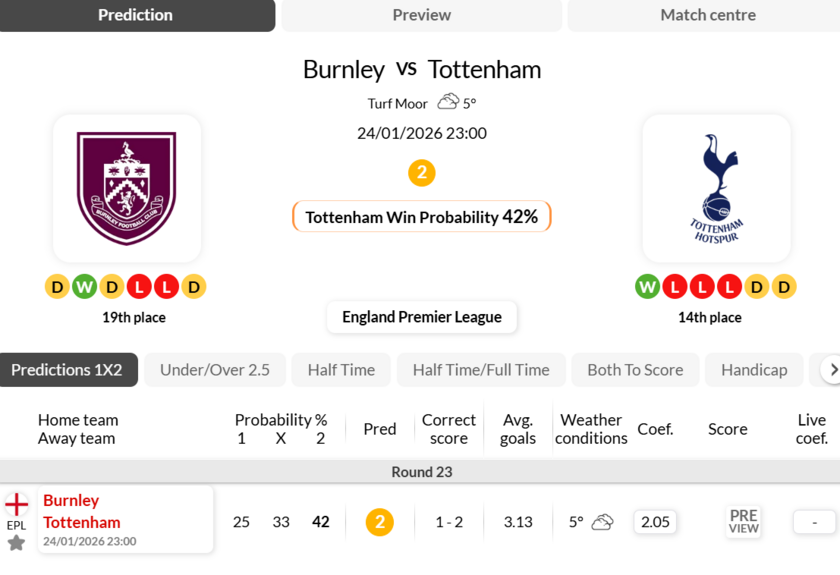Click the orange prediction 2 badge under date
The image size is (840, 575).
421,173
